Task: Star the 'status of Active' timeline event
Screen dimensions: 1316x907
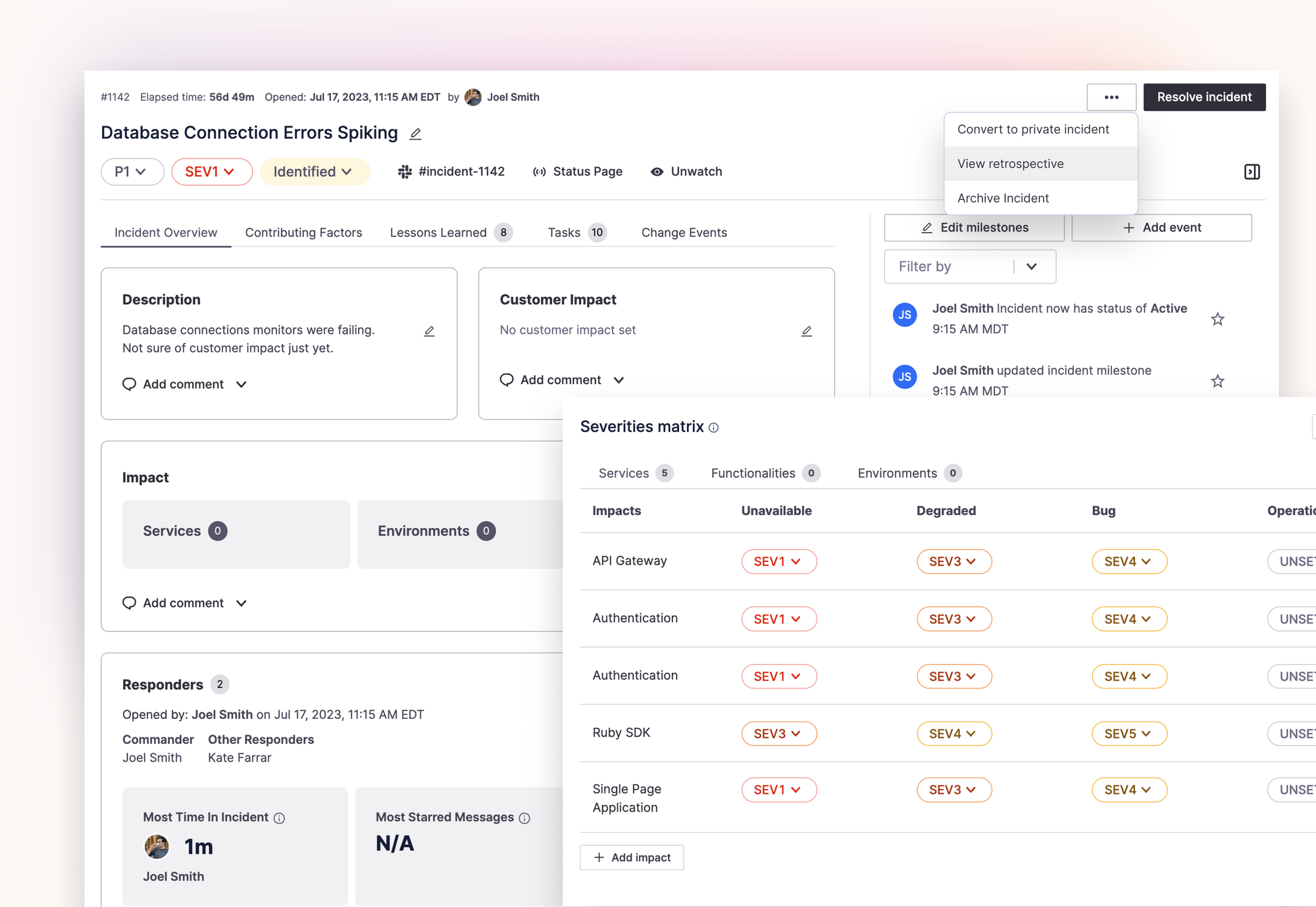Action: click(x=1217, y=319)
